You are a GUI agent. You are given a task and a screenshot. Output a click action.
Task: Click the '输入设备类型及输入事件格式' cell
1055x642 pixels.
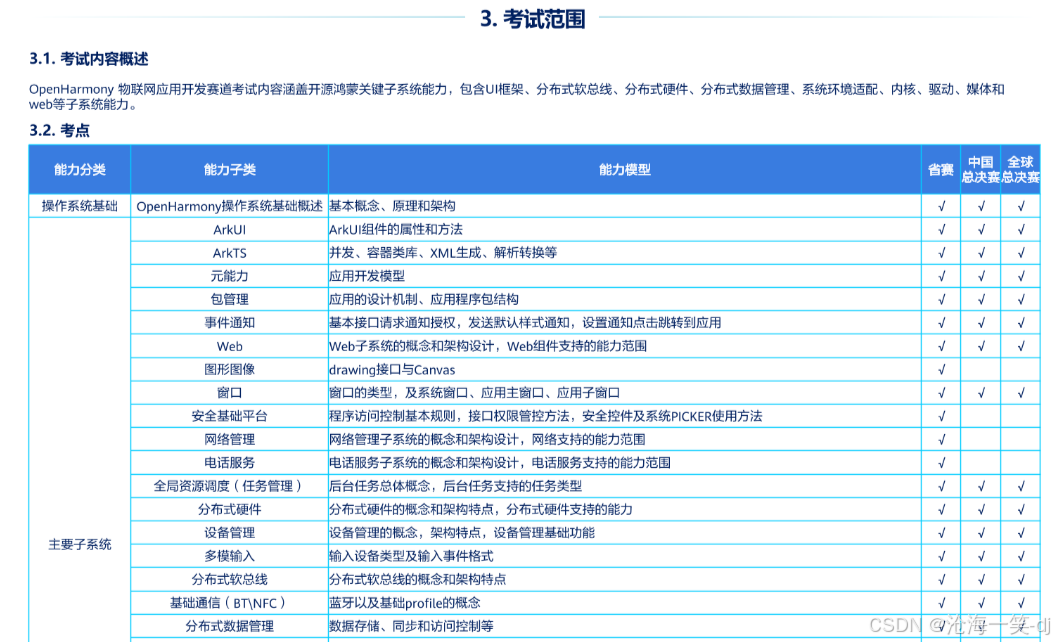pyautogui.click(x=624, y=556)
